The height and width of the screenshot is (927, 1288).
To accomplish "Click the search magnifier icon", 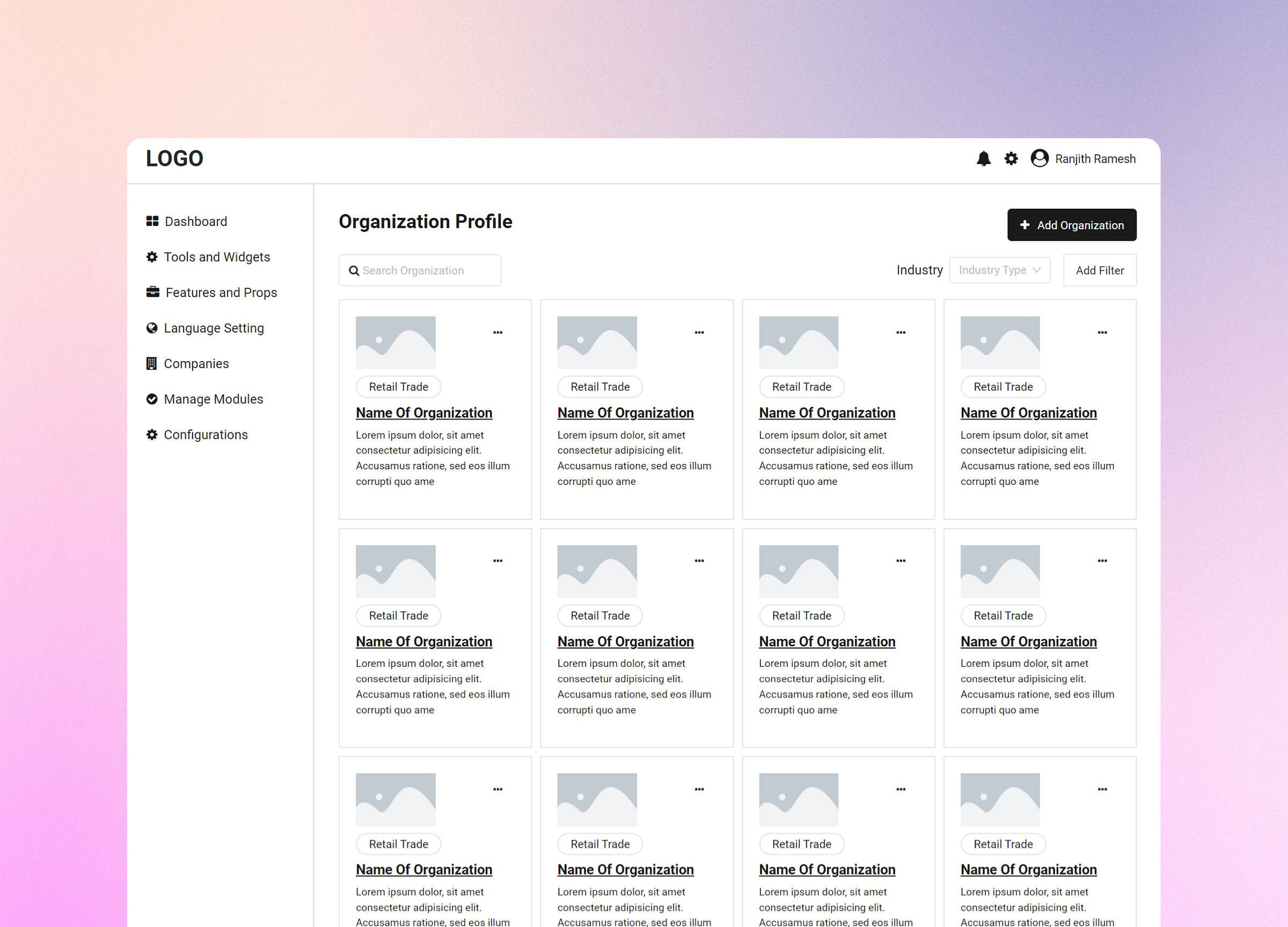I will point(353,270).
